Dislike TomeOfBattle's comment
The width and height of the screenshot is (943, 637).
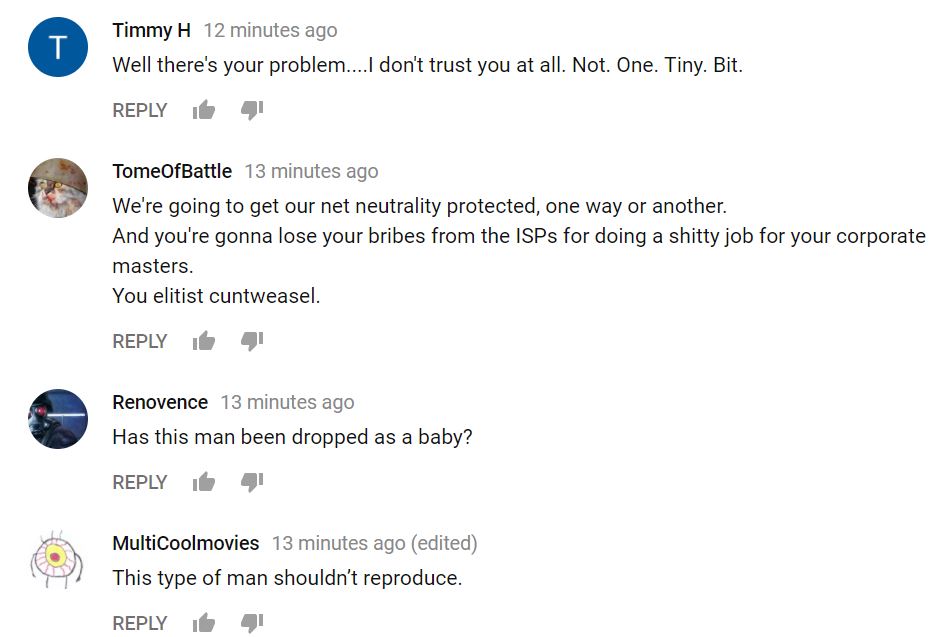(252, 341)
